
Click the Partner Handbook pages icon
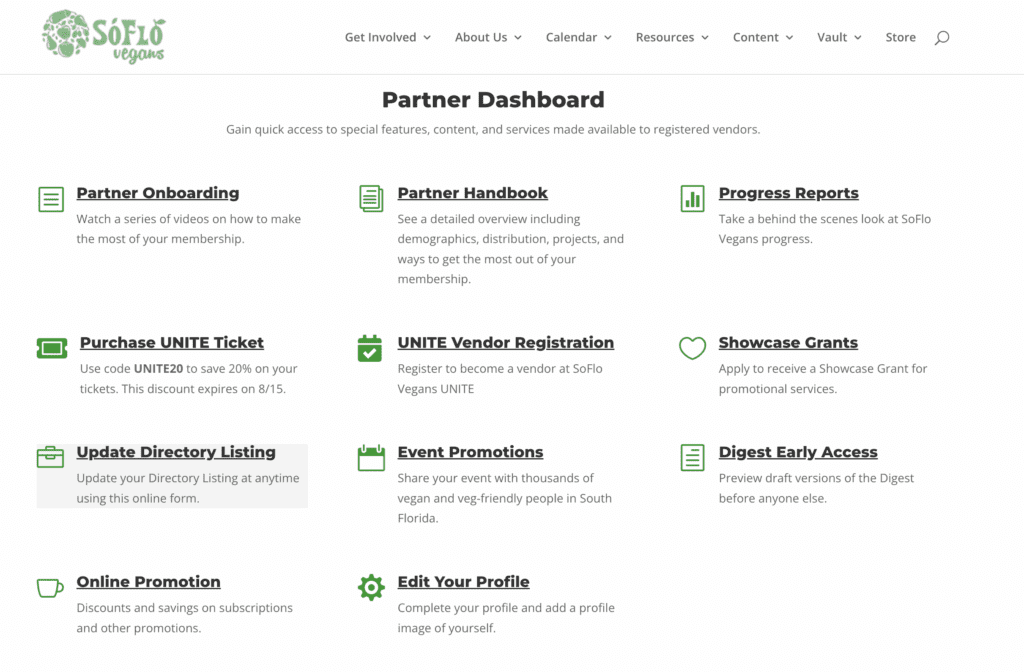point(371,199)
